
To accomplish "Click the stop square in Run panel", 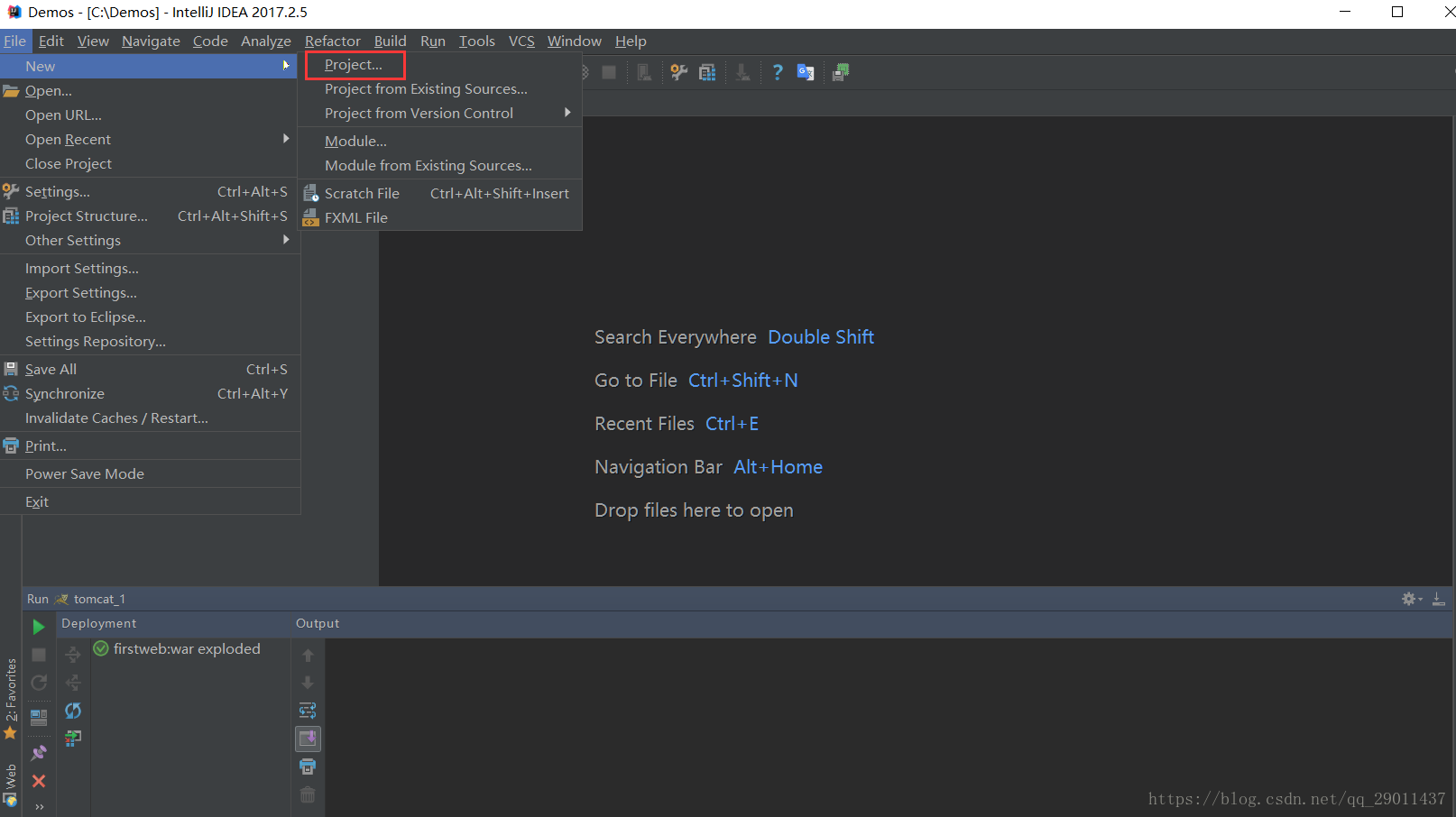I will coord(39,655).
